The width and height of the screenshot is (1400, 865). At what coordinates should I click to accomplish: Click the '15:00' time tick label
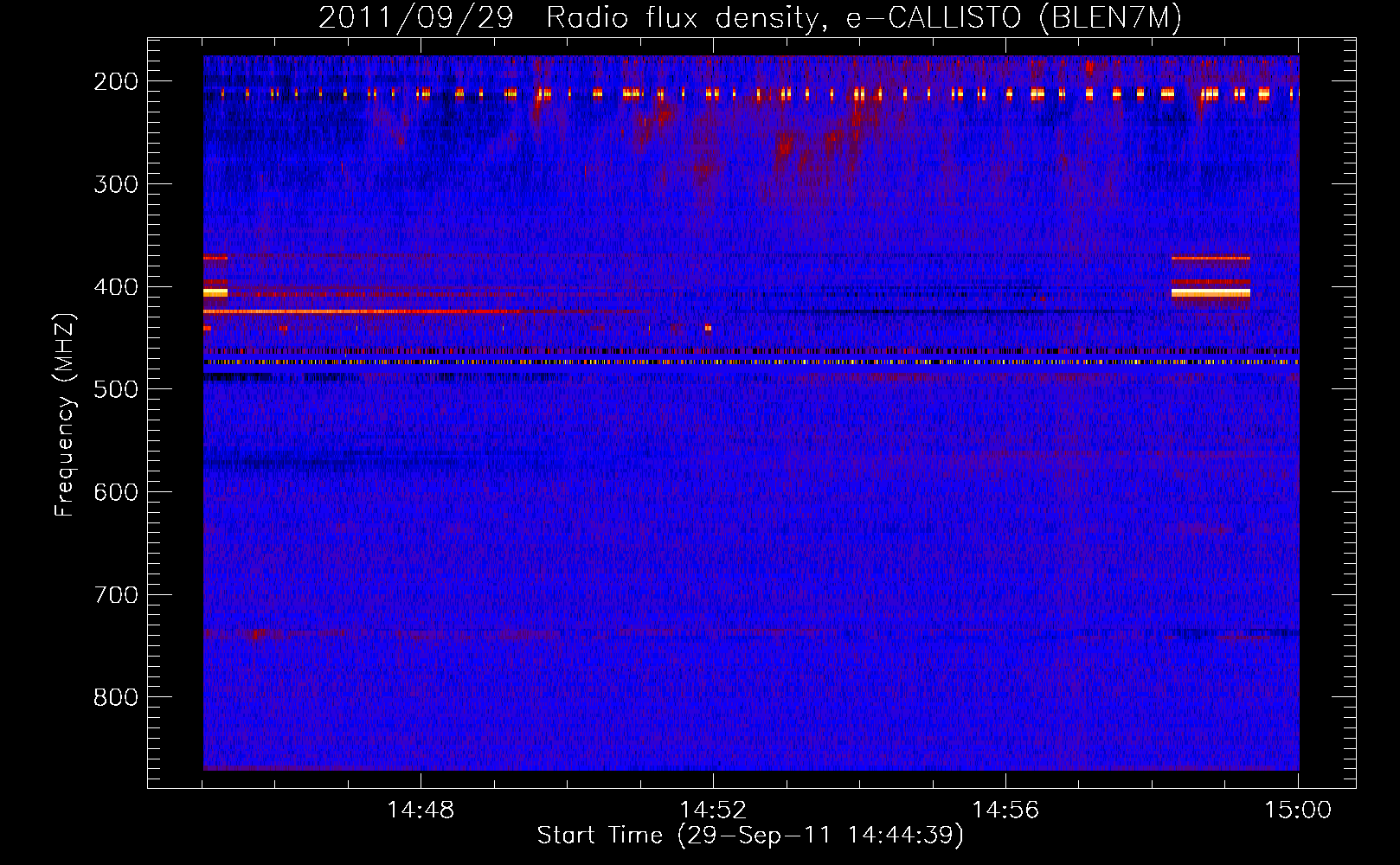1298,811
